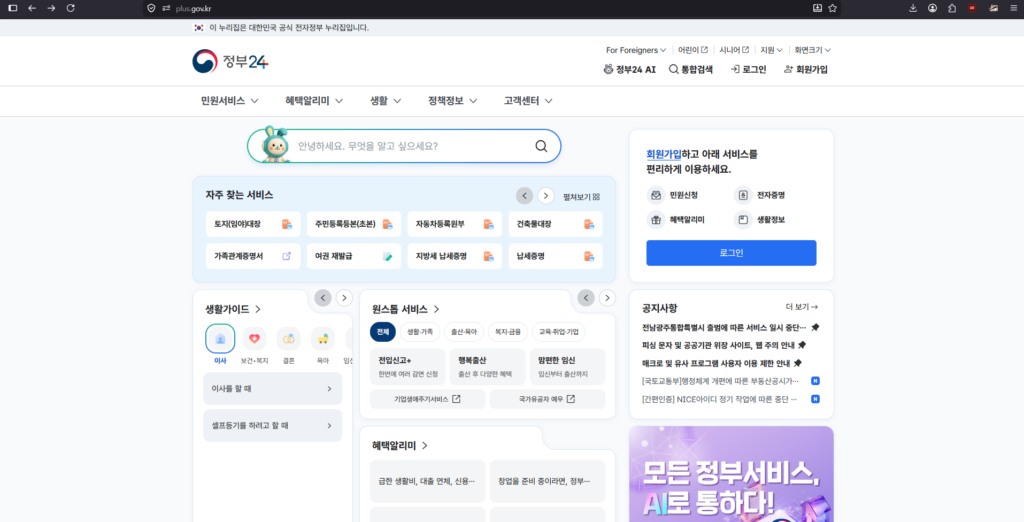Select the 전체 one-stop tab
The width and height of the screenshot is (1024, 522).
point(383,332)
